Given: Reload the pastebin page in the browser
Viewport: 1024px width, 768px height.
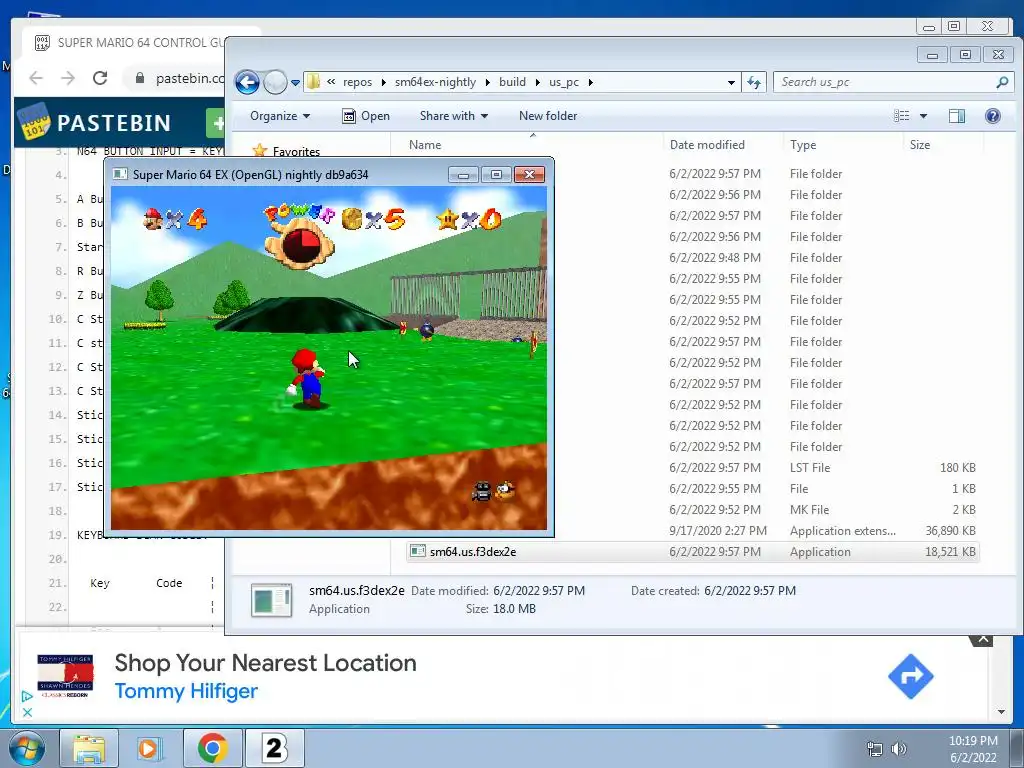Looking at the screenshot, I should [100, 78].
